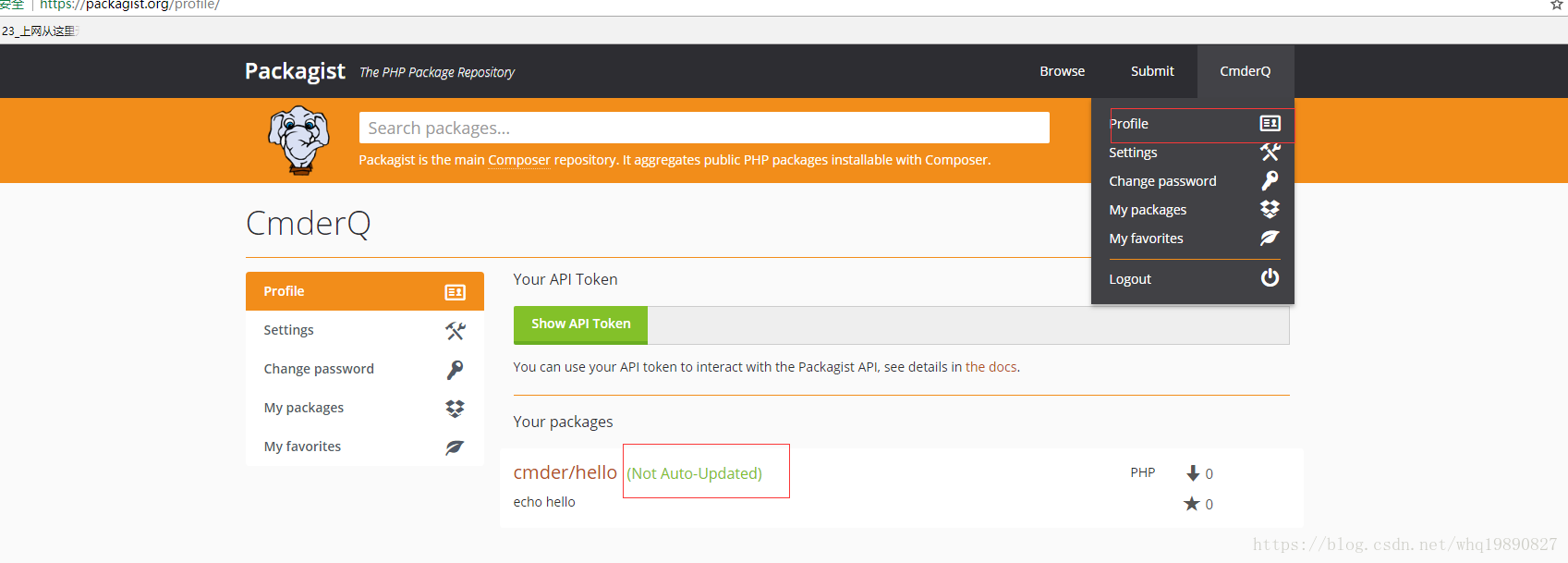The height and width of the screenshot is (563, 1568).
Task: Click the PHP language label
Action: (x=1143, y=472)
